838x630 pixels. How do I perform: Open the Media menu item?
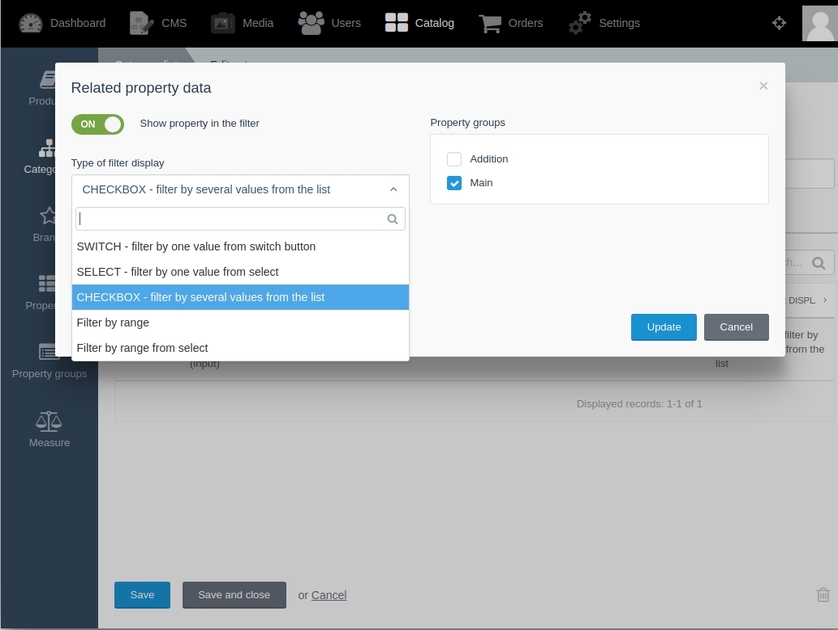point(242,23)
